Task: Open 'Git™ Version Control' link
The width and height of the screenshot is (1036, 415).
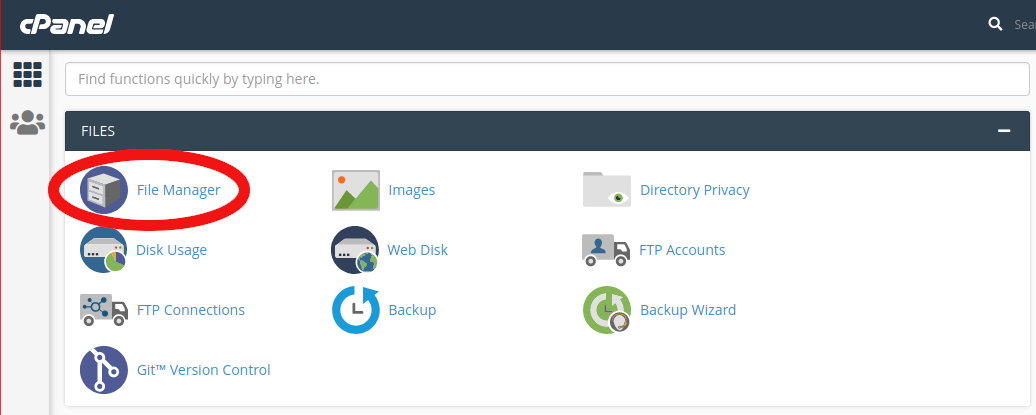Action: coord(204,370)
